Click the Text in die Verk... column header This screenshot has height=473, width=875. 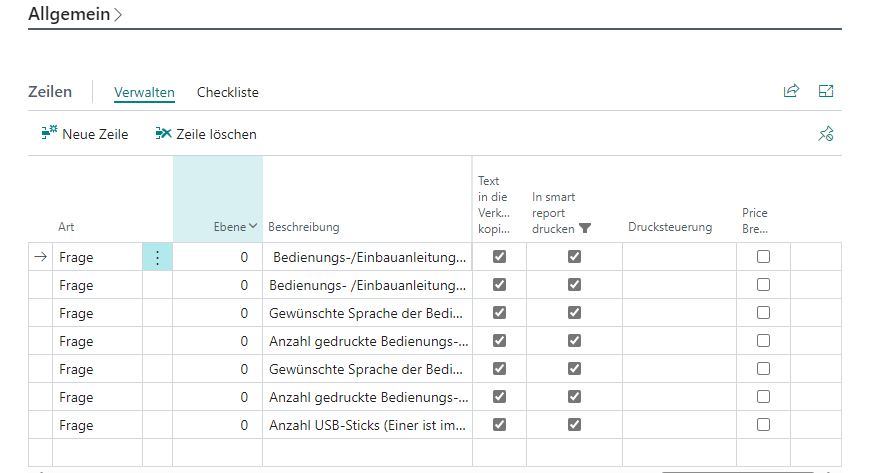(493, 205)
